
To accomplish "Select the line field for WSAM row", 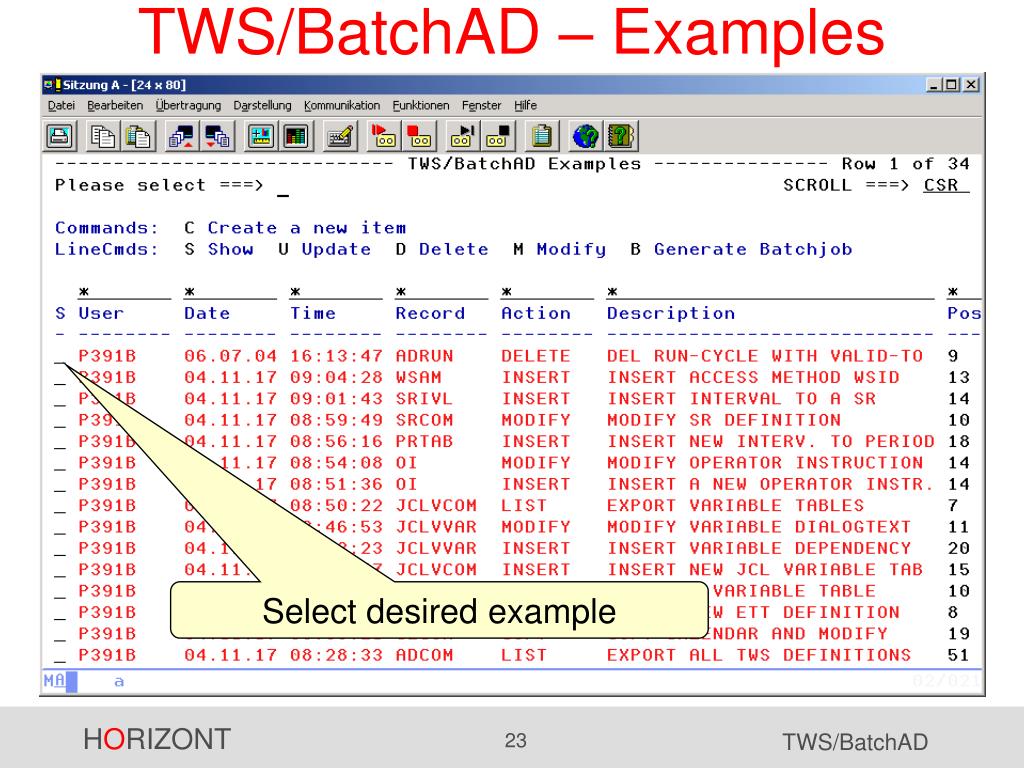I will pos(60,378).
